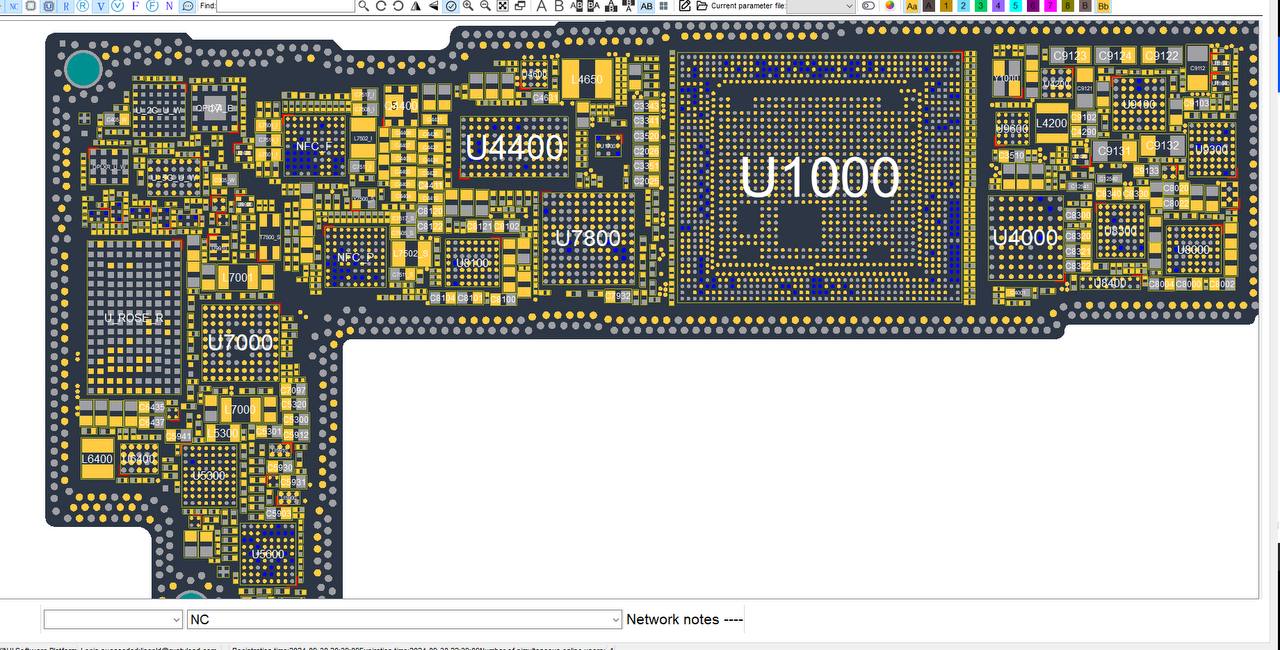Select the gold number 1 swatch
1280x650 pixels.
coord(946,6)
